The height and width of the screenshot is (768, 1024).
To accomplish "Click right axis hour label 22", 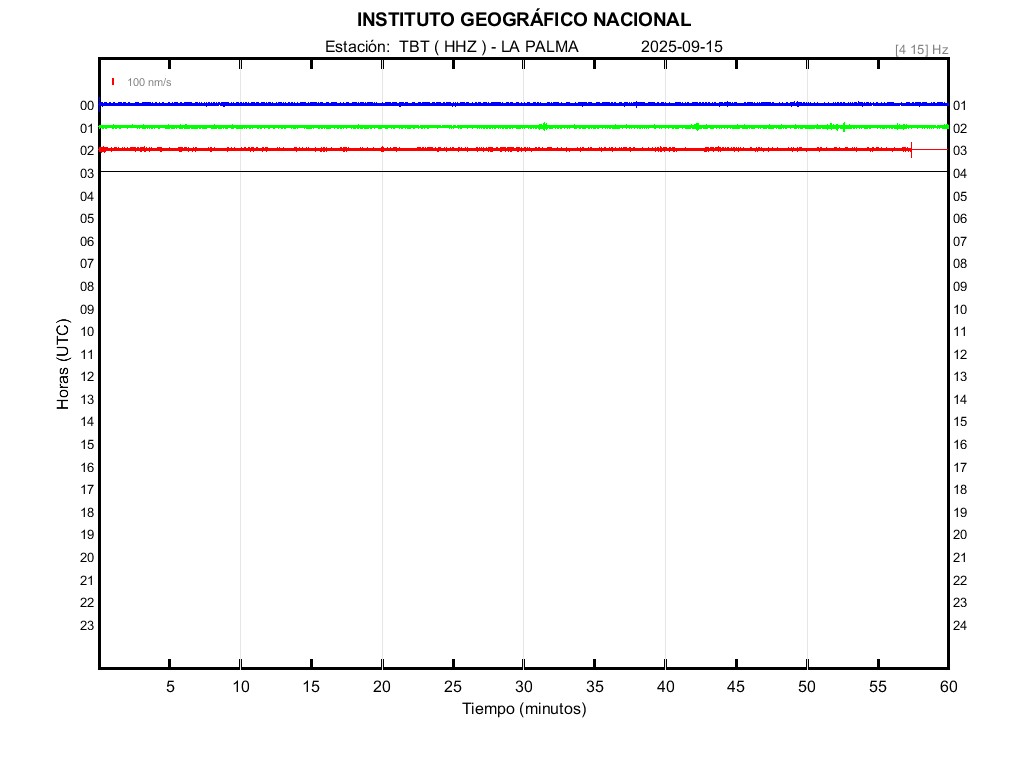I will (960, 581).
